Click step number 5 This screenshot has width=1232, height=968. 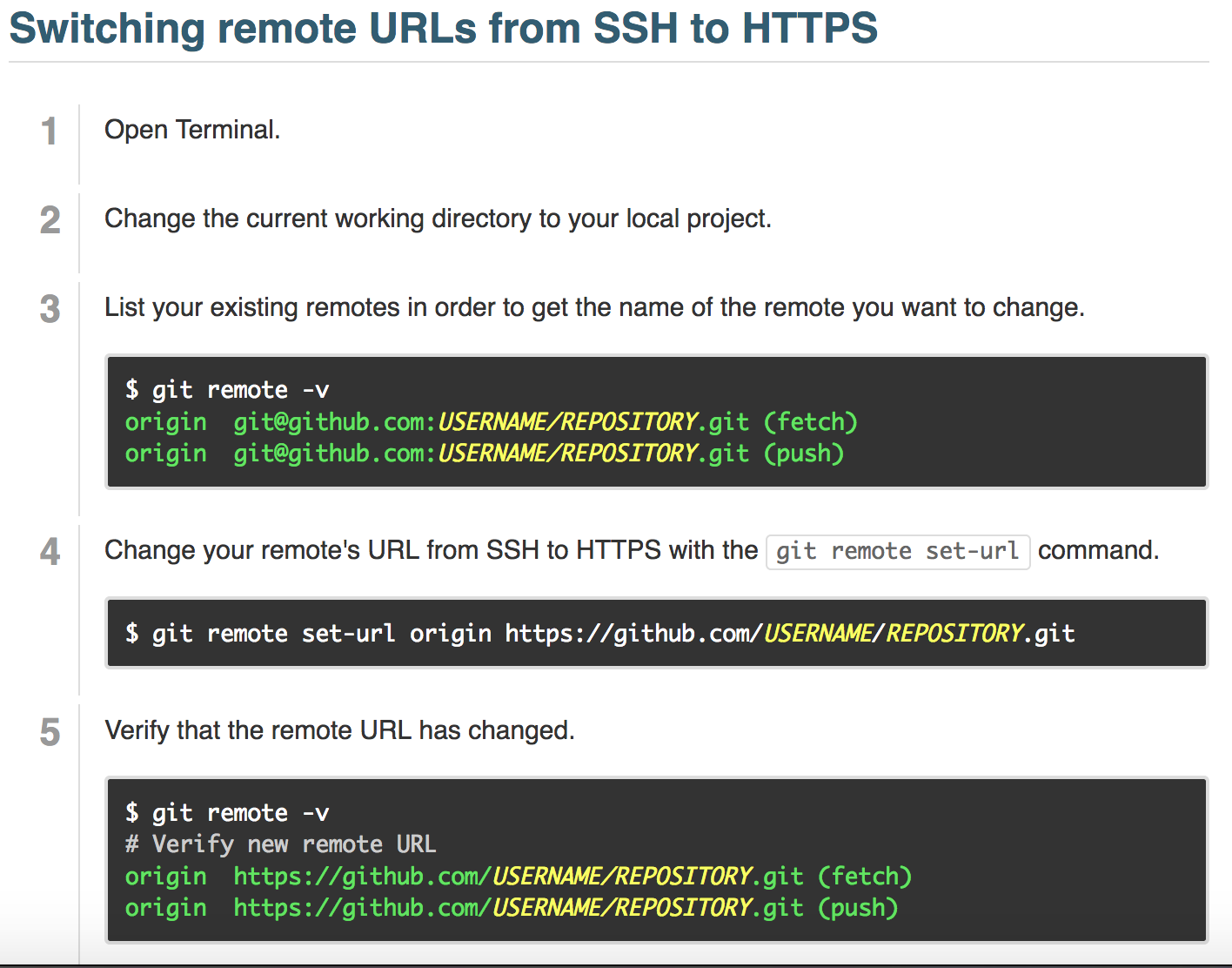point(50,731)
